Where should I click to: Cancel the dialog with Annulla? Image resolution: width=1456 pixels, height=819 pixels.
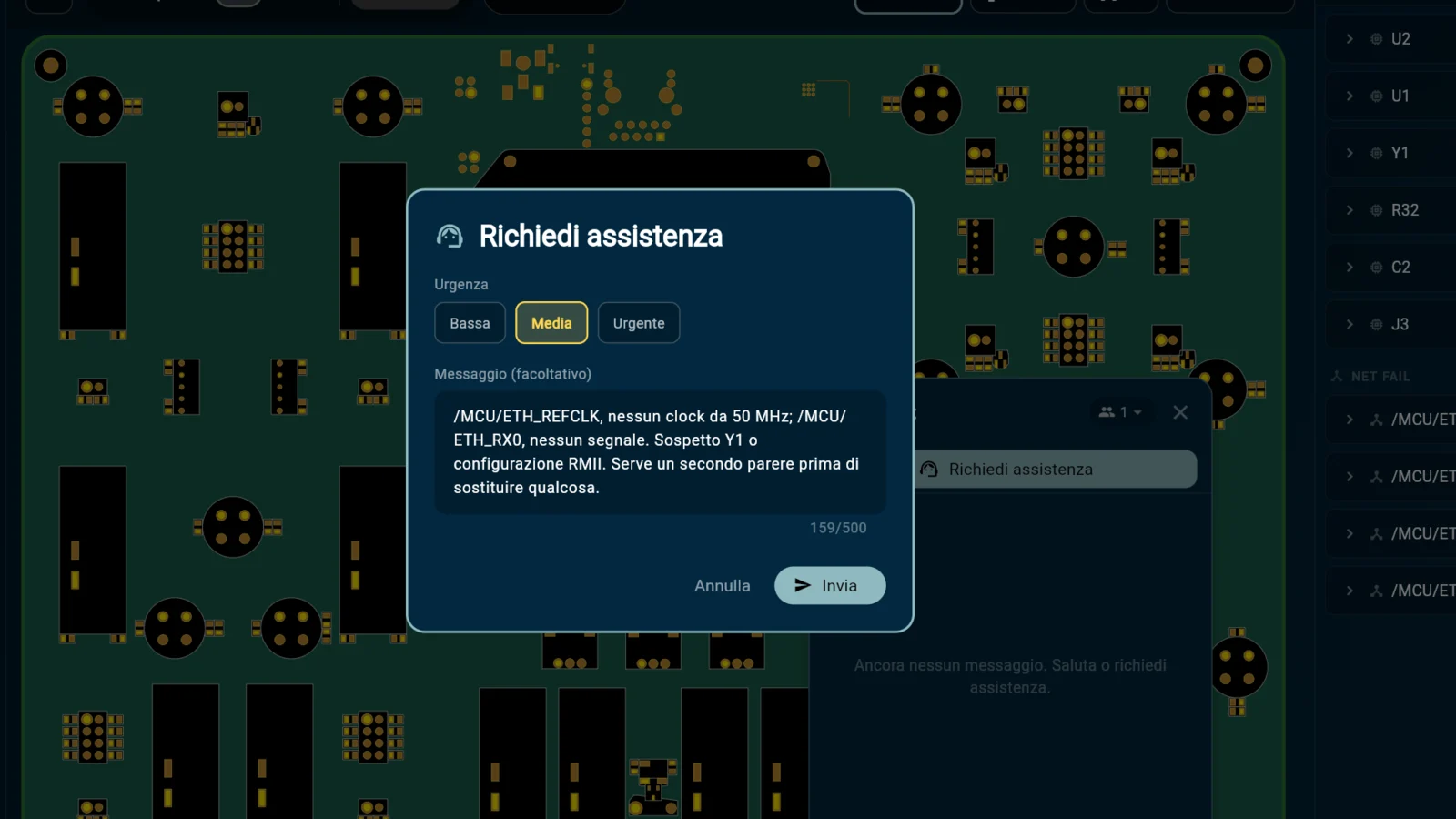(x=723, y=586)
